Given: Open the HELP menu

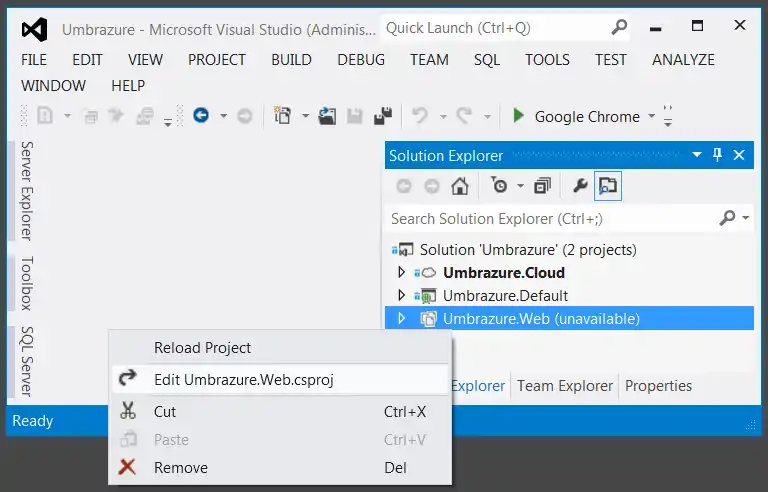Looking at the screenshot, I should (128, 86).
